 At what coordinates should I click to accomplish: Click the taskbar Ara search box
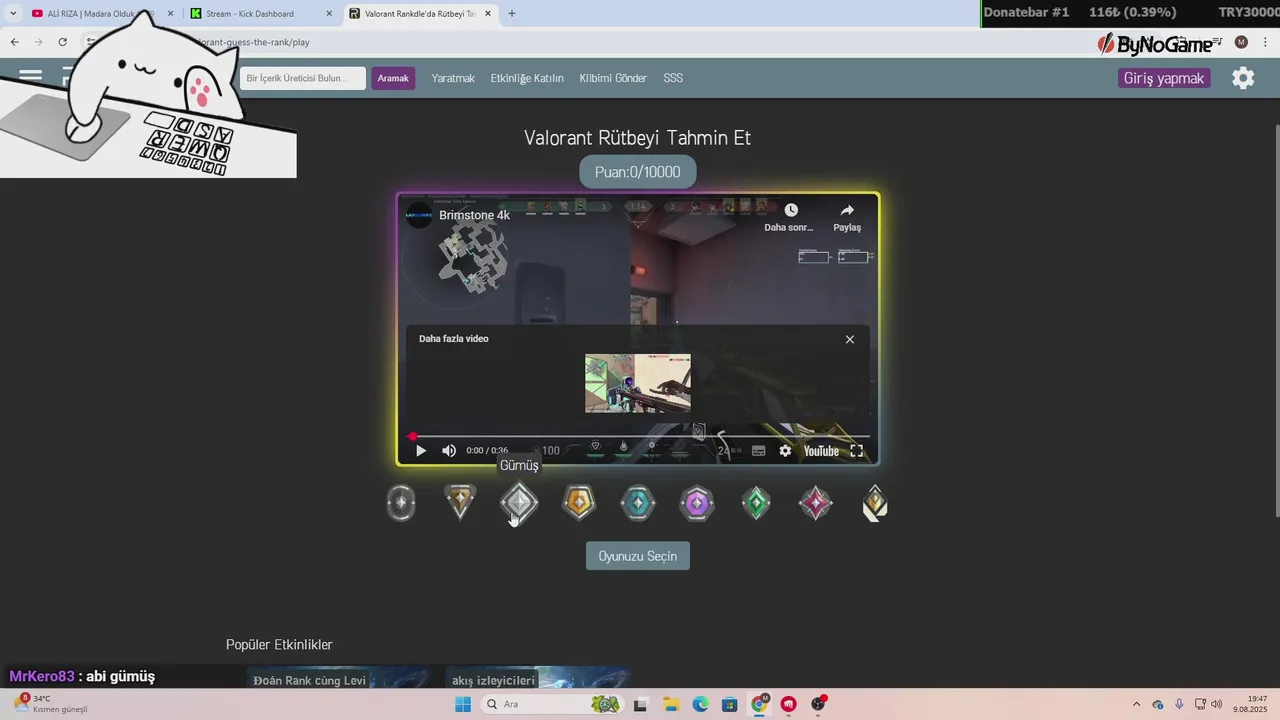pyautogui.click(x=553, y=704)
